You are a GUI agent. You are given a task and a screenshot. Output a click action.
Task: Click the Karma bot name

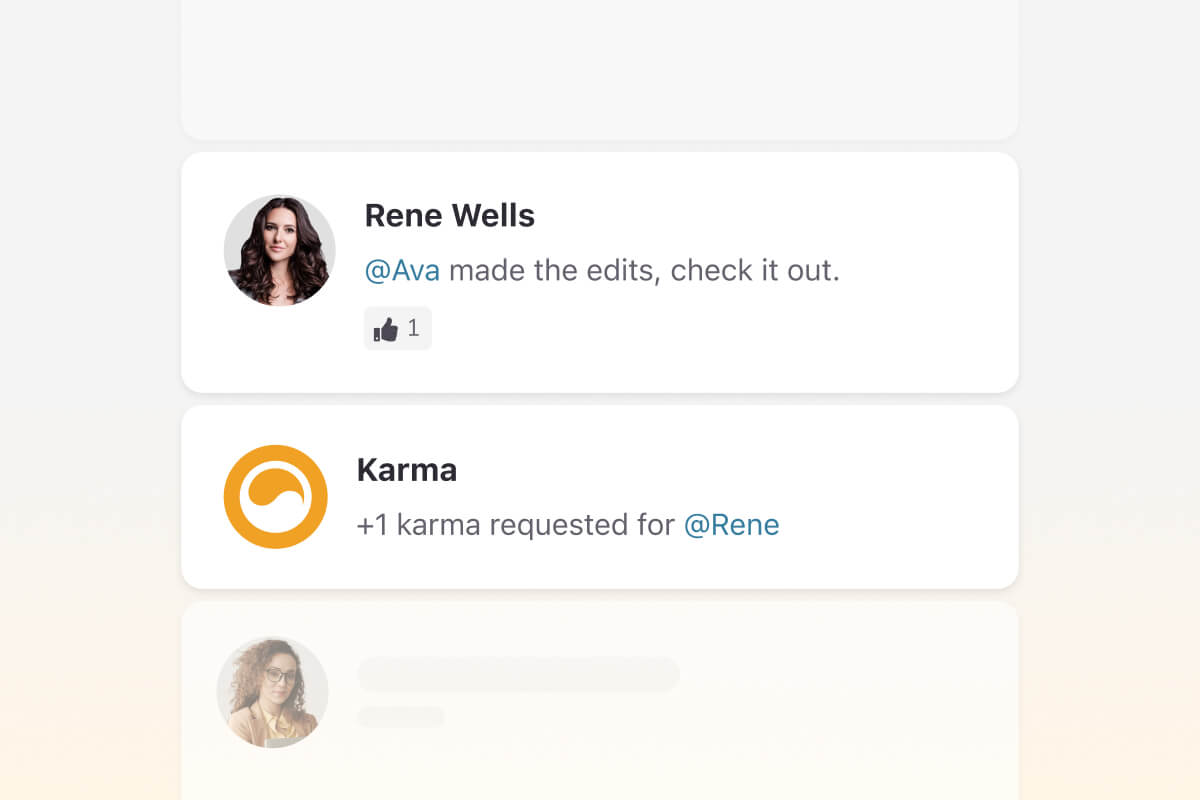(x=407, y=470)
